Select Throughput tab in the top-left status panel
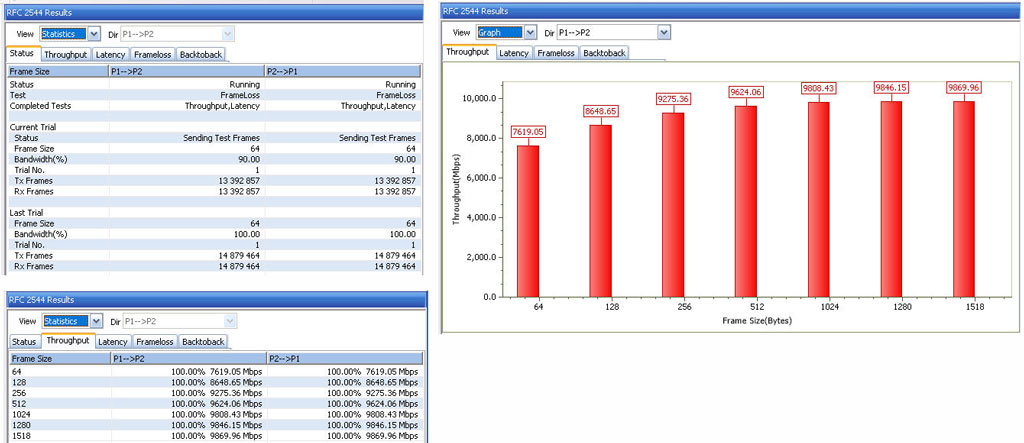 pos(65,54)
